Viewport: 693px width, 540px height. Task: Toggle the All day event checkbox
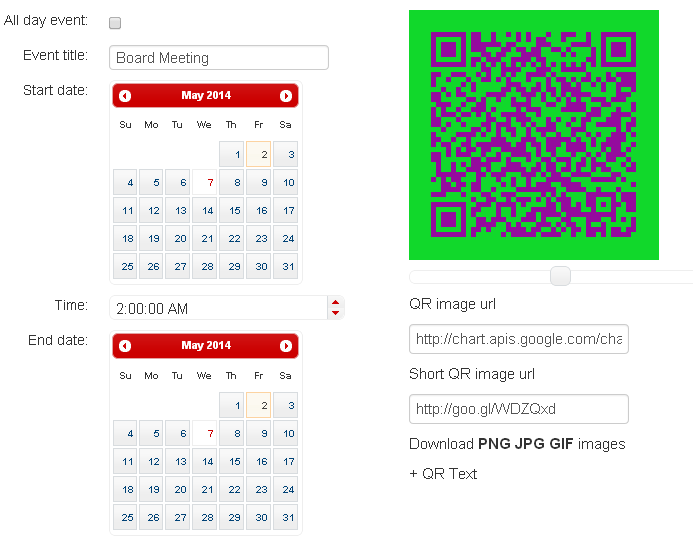point(115,23)
